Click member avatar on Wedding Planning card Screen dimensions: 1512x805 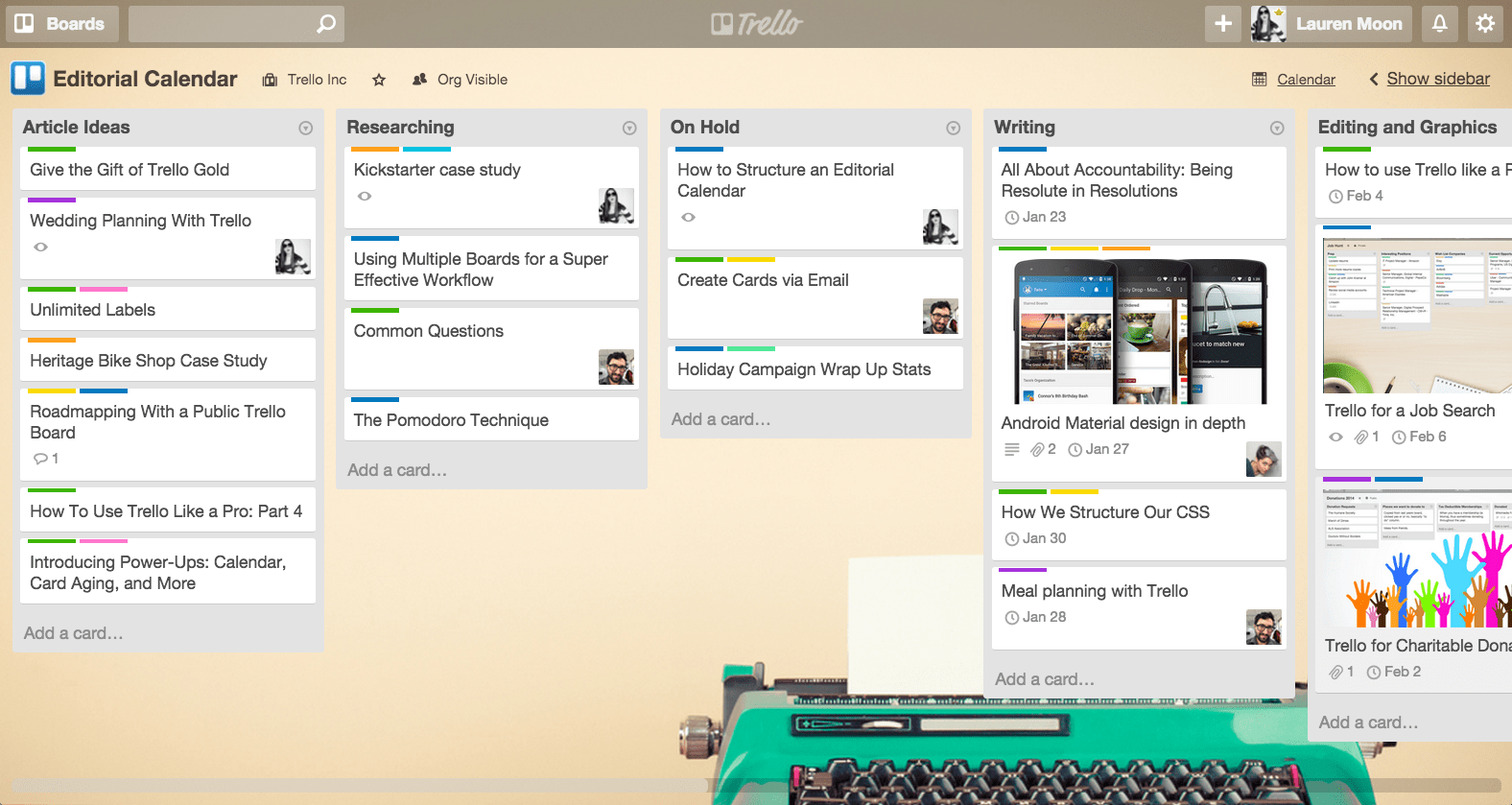pos(293,256)
